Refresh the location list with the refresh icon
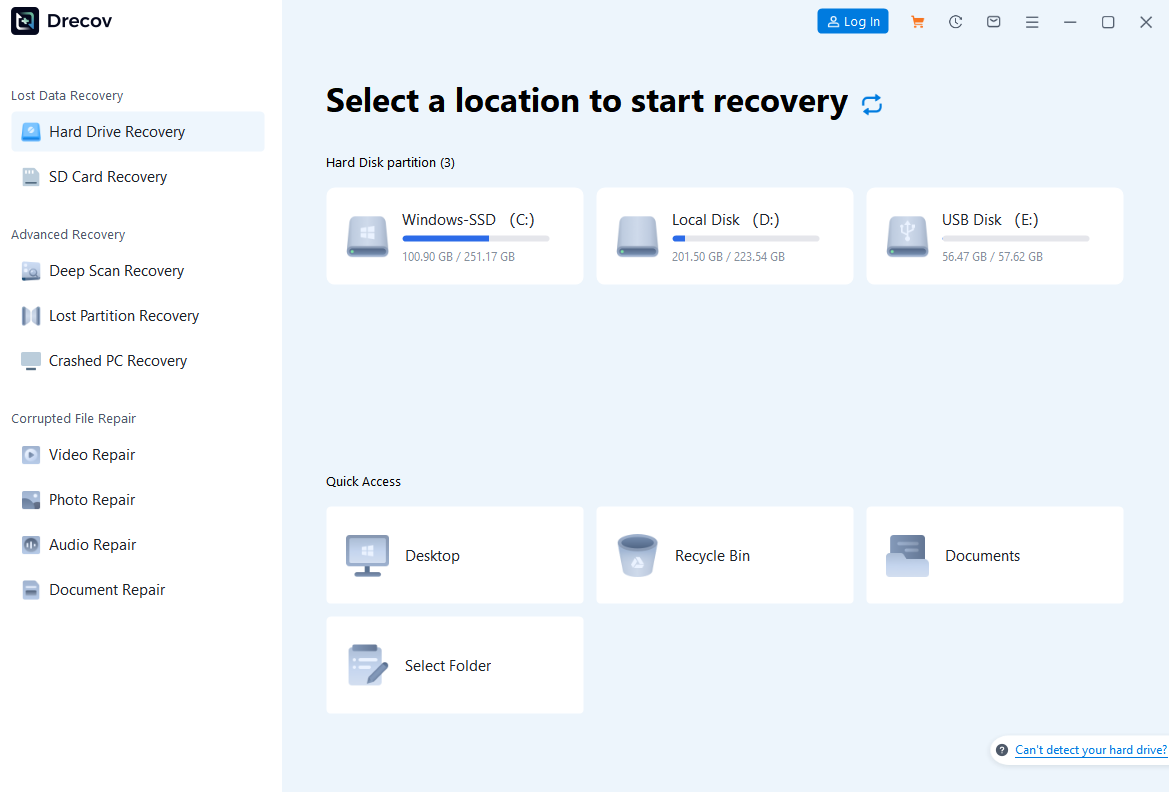Image resolution: width=1169 pixels, height=792 pixels. point(871,103)
